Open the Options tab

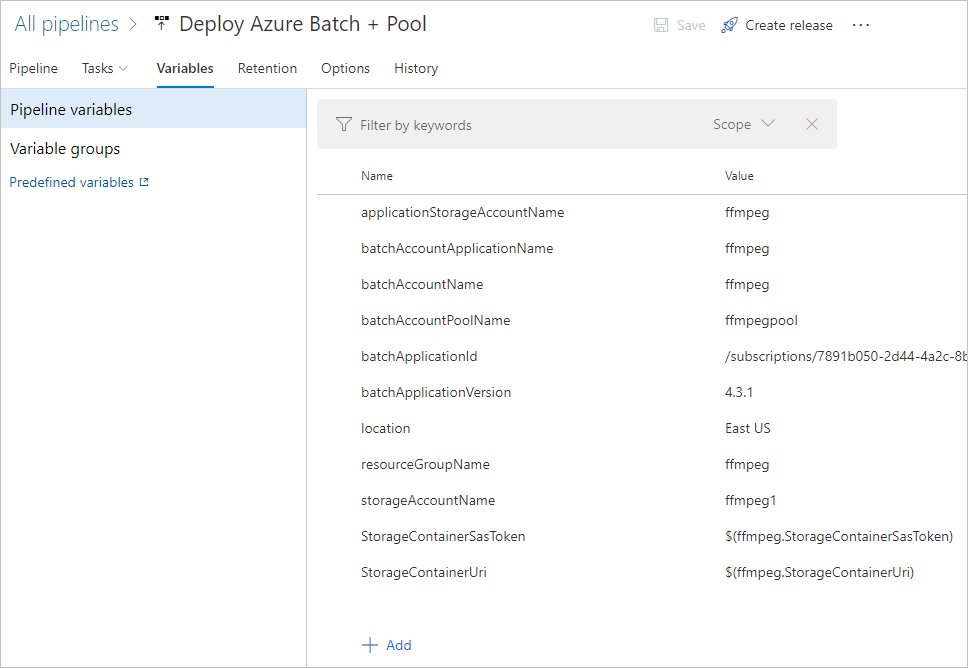pos(345,69)
